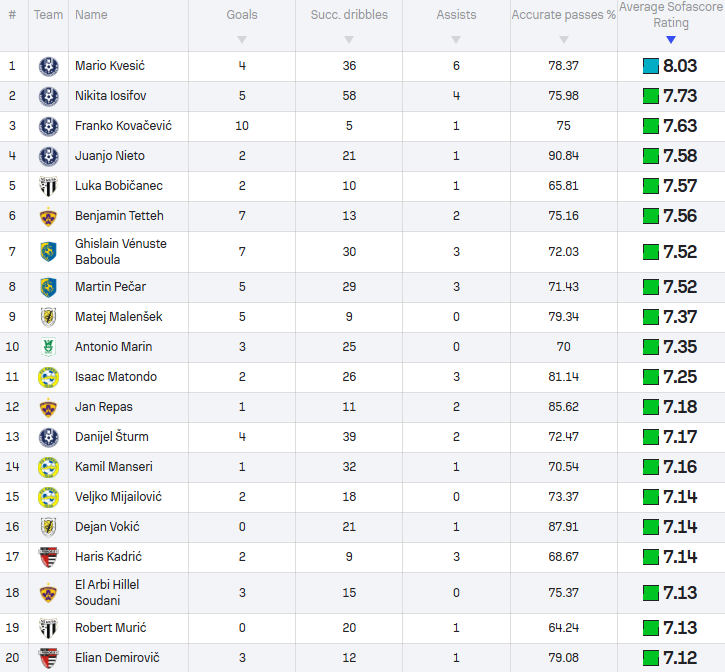Screen dimensions: 725x672
Task: Click Haris Kadrić's red-black team crest
Action: pyautogui.click(x=48, y=558)
